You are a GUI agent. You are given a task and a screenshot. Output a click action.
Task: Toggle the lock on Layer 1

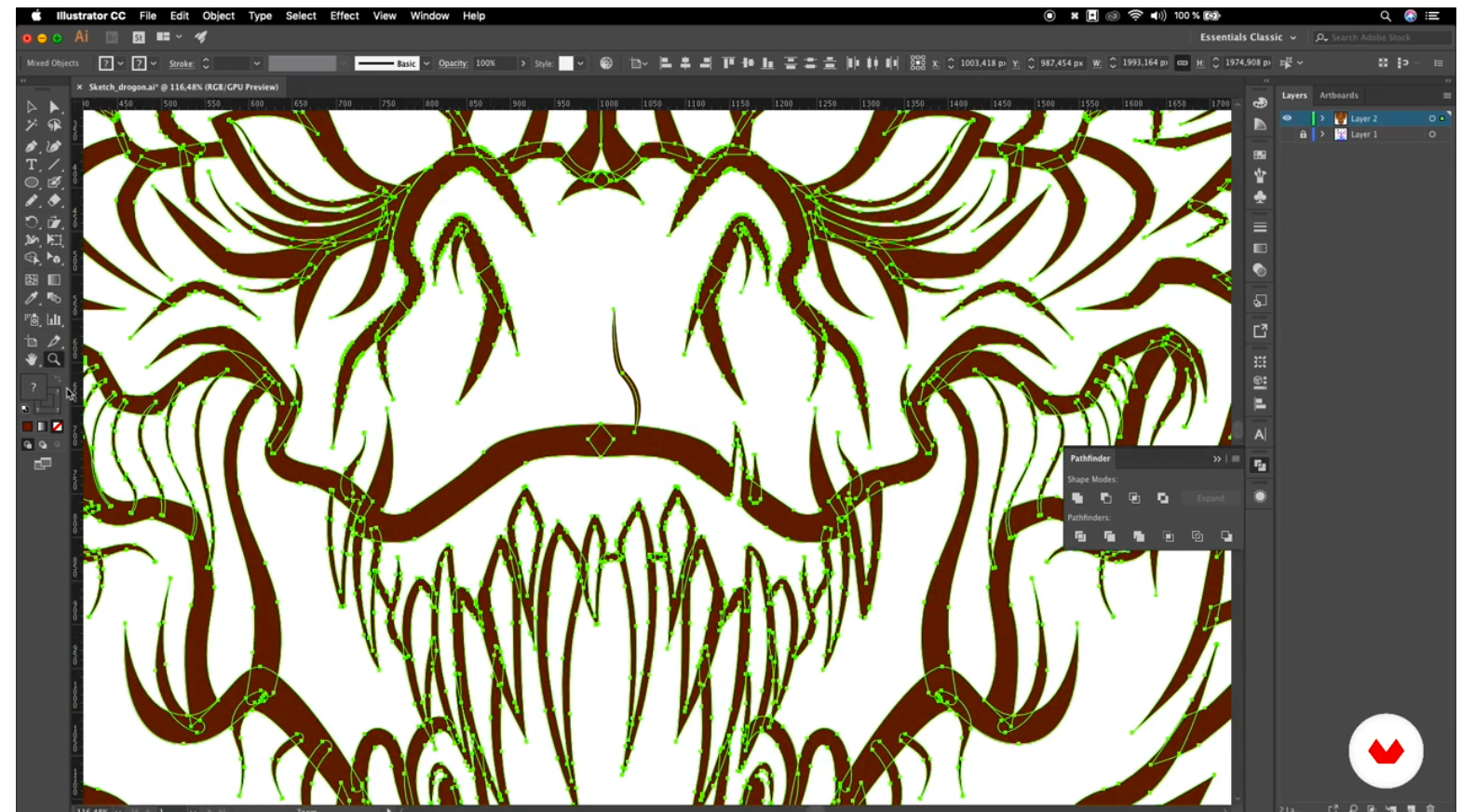1303,134
